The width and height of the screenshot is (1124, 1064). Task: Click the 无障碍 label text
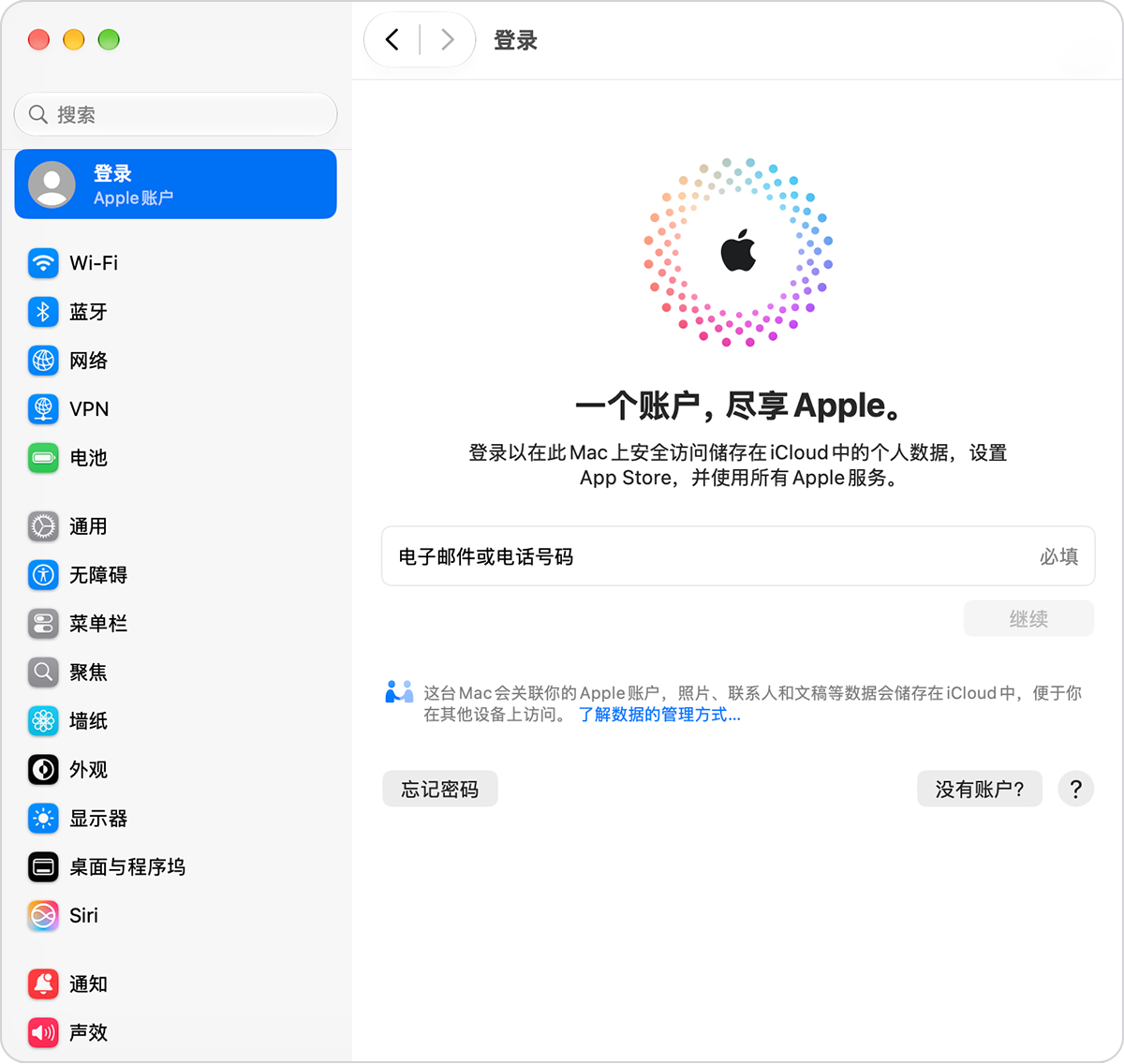98,575
